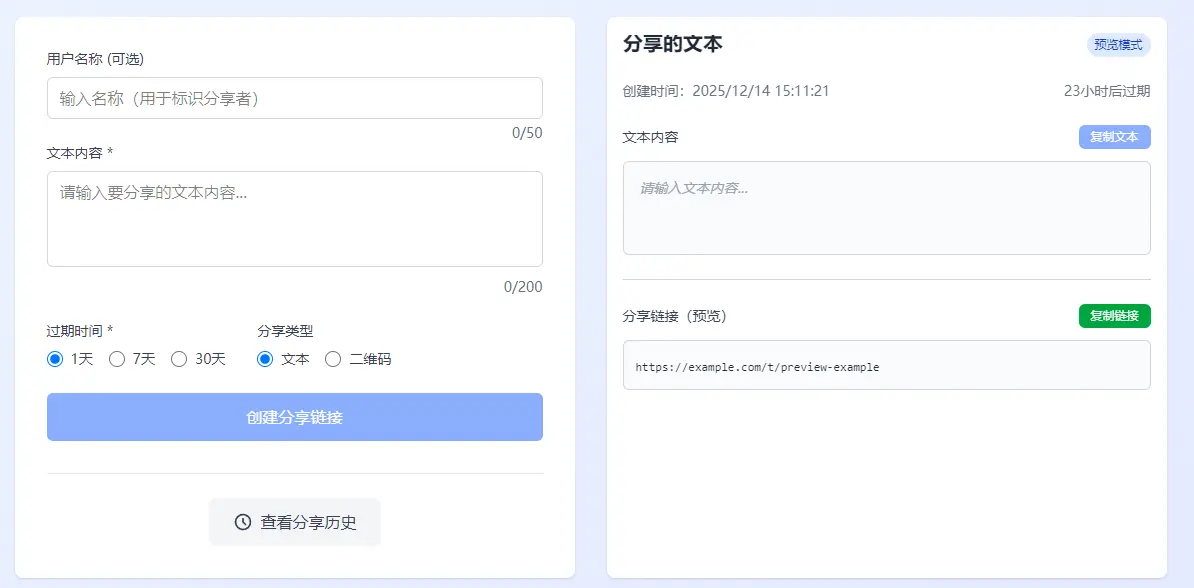The height and width of the screenshot is (588, 1194).
Task: Click the share link preview URL field
Action: click(x=886, y=364)
